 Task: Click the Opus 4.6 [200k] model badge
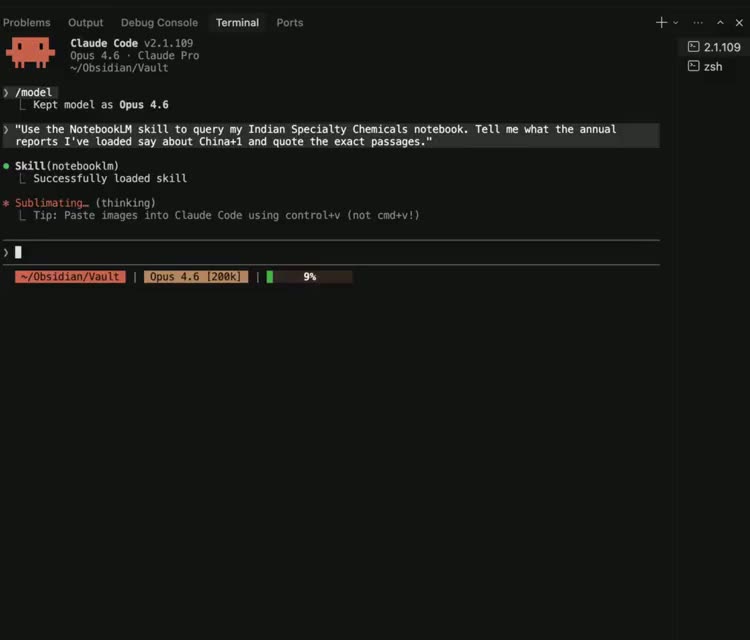pyautogui.click(x=195, y=277)
